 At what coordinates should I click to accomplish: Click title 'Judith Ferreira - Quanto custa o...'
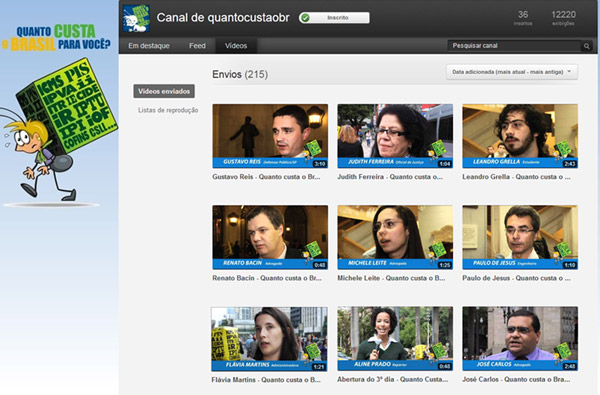(x=390, y=177)
